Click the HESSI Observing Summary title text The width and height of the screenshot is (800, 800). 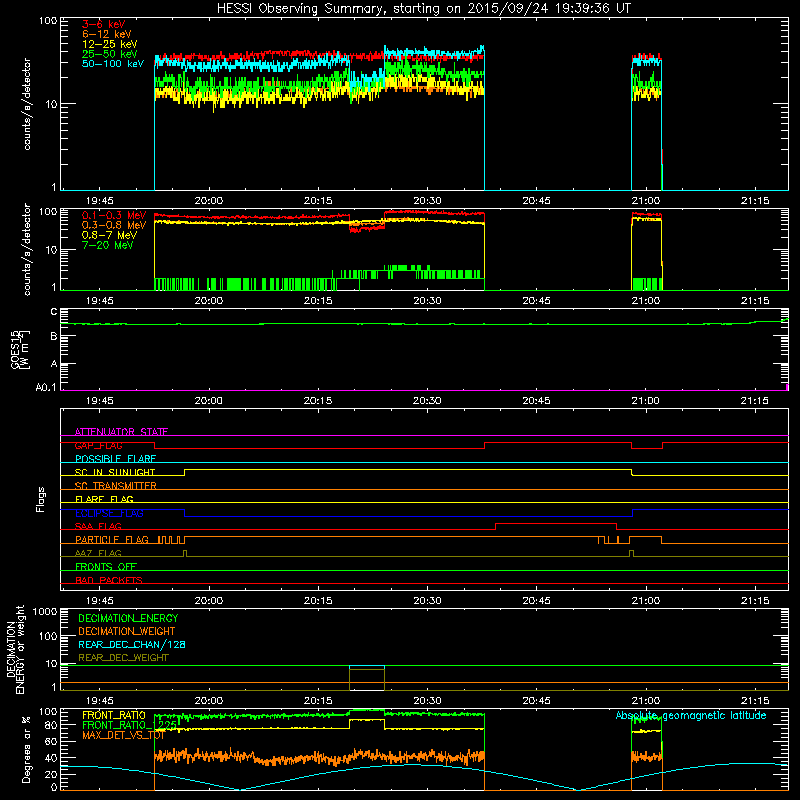click(423, 9)
